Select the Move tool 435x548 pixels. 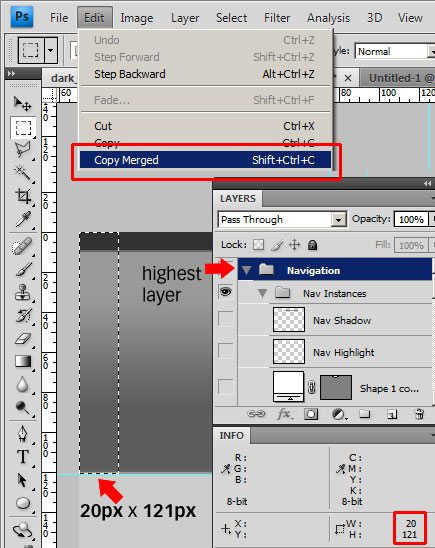pyautogui.click(x=23, y=104)
